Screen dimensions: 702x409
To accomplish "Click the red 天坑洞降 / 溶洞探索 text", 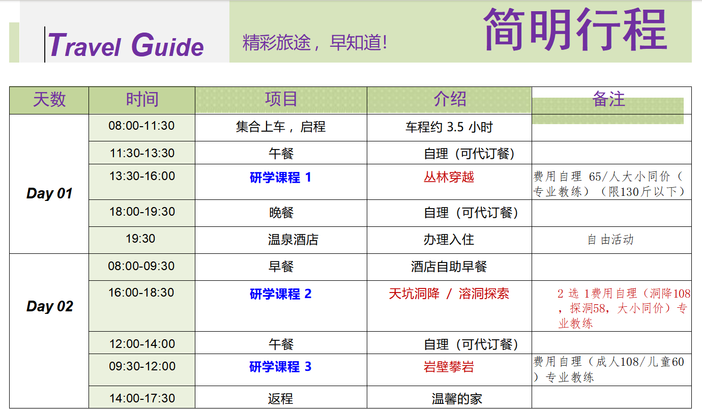I will (x=449, y=294).
